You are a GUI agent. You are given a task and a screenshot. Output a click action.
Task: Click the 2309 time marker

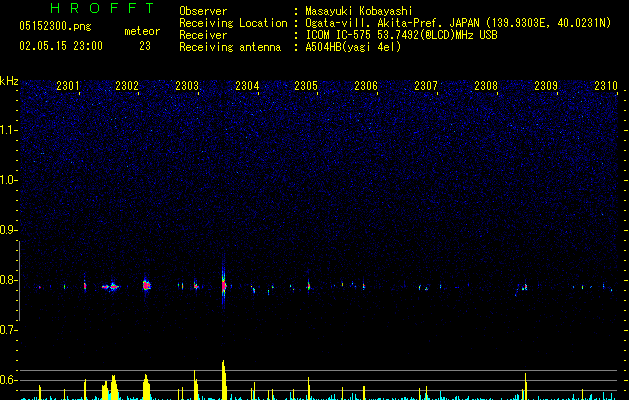[546, 86]
